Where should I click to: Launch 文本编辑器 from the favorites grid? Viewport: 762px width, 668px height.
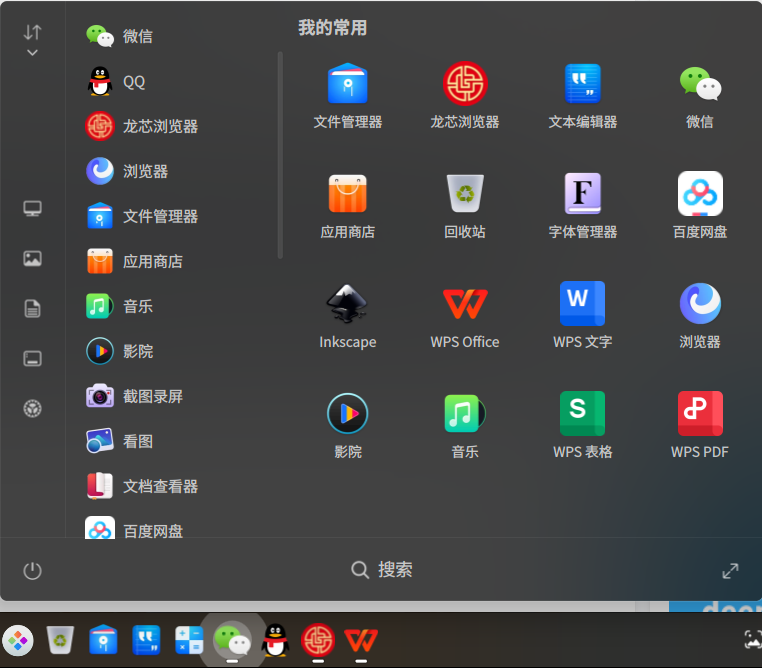click(x=583, y=96)
